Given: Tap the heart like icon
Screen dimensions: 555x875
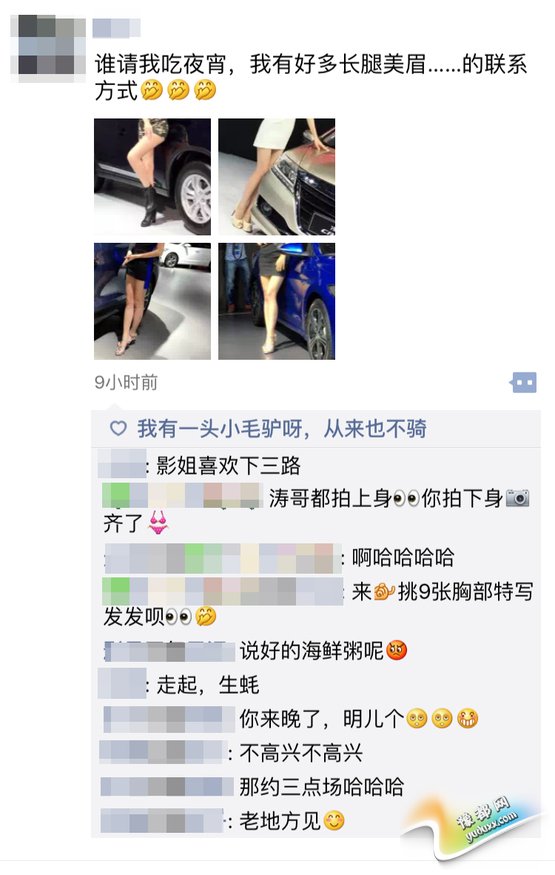Looking at the screenshot, I should pyautogui.click(x=118, y=429).
